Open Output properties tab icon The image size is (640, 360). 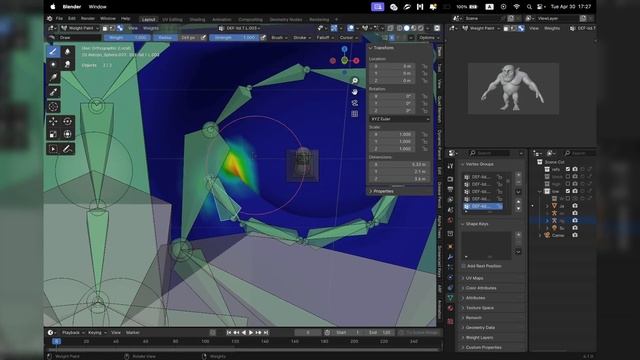click(x=450, y=189)
